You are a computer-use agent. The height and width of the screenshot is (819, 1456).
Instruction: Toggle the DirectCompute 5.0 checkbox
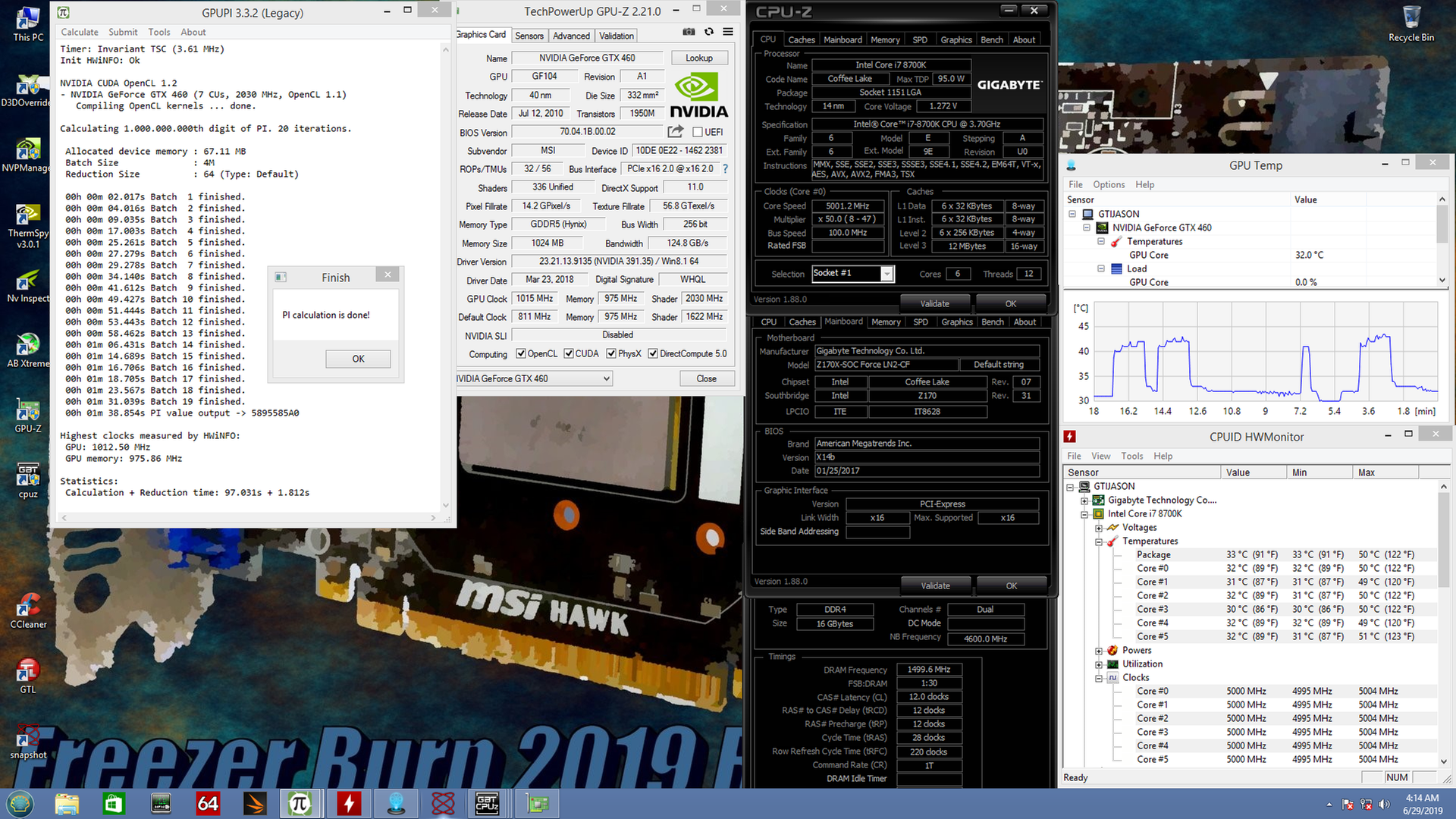[653, 353]
